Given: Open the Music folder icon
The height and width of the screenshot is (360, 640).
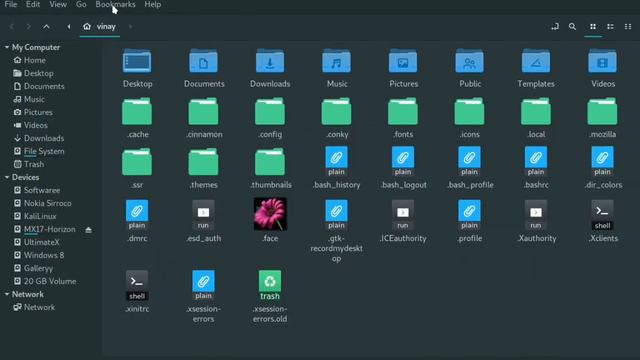Looking at the screenshot, I should click(x=336, y=61).
